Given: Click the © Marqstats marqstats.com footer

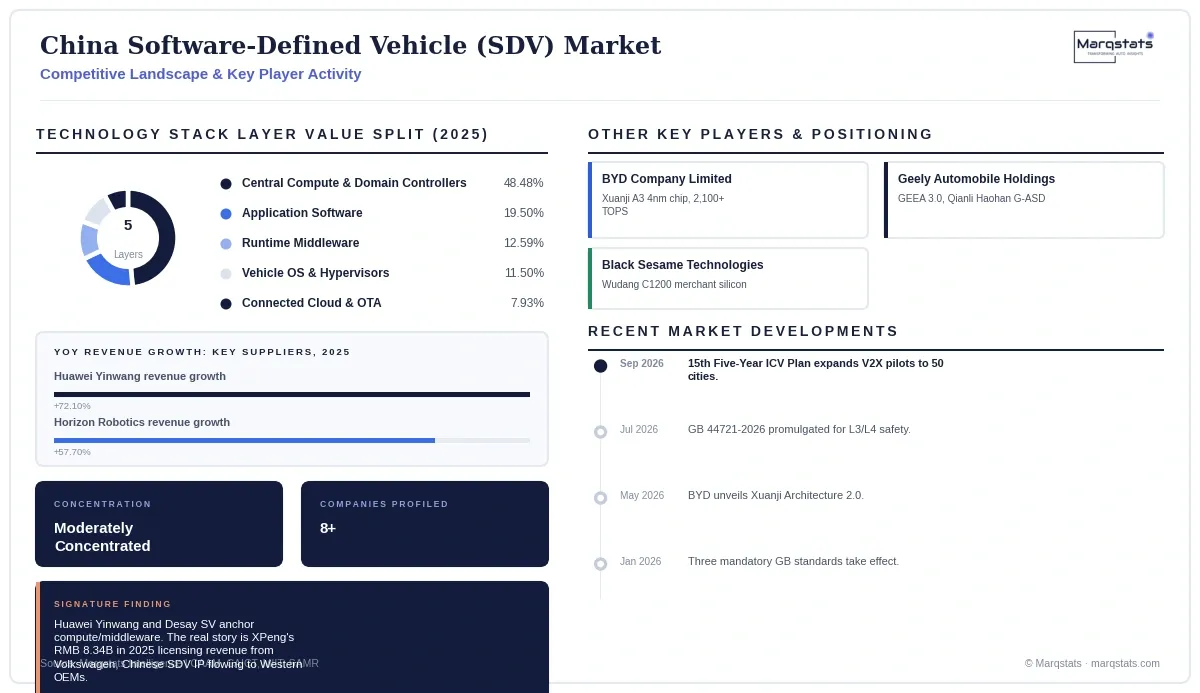Looking at the screenshot, I should point(1092,663).
